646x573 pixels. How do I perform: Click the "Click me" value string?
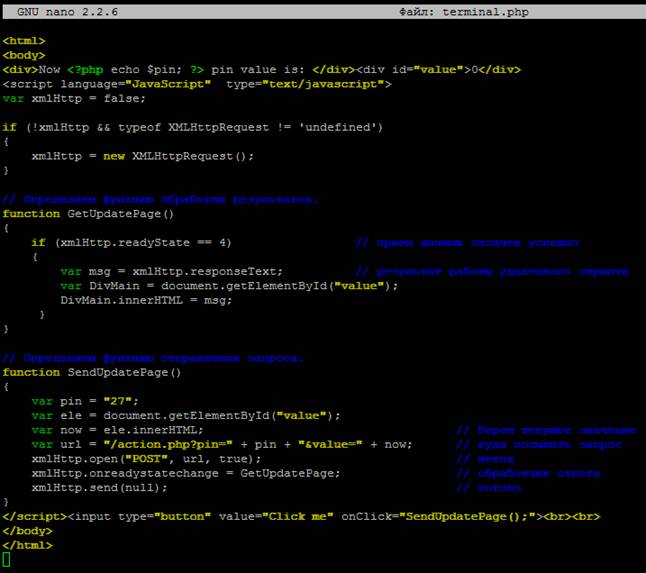tap(298, 517)
